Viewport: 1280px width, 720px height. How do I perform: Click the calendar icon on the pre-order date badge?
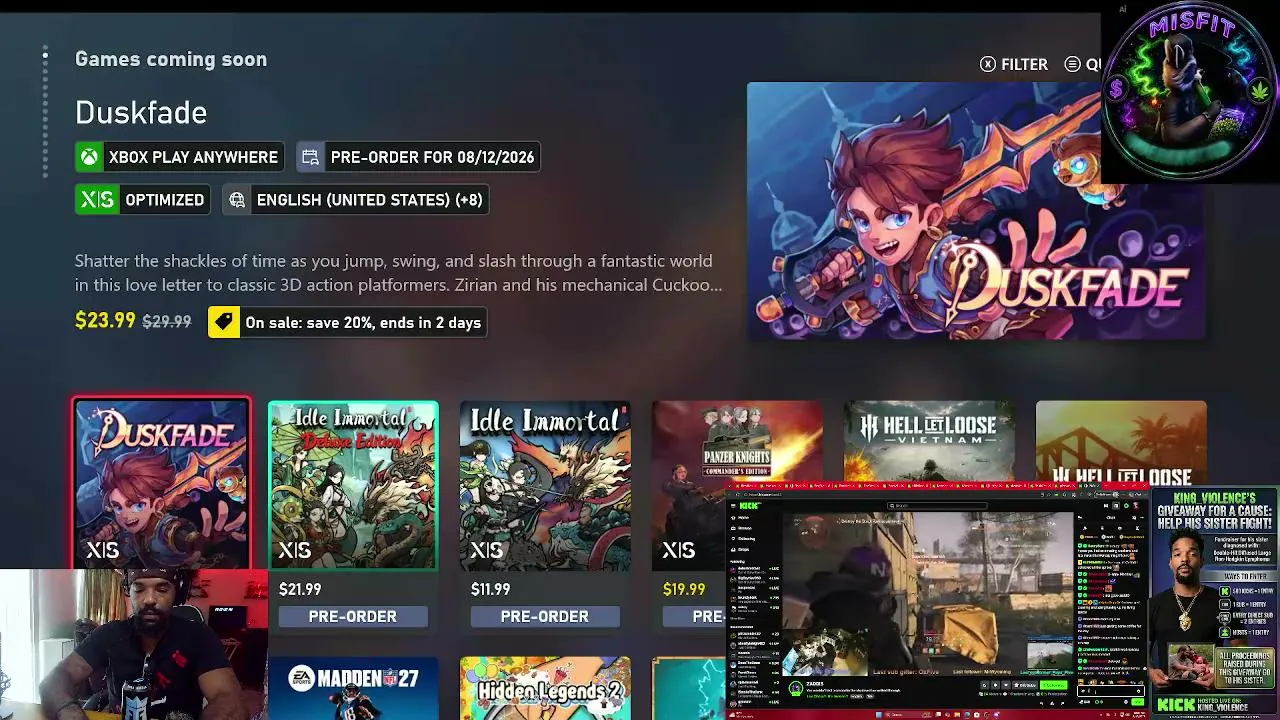(x=311, y=157)
